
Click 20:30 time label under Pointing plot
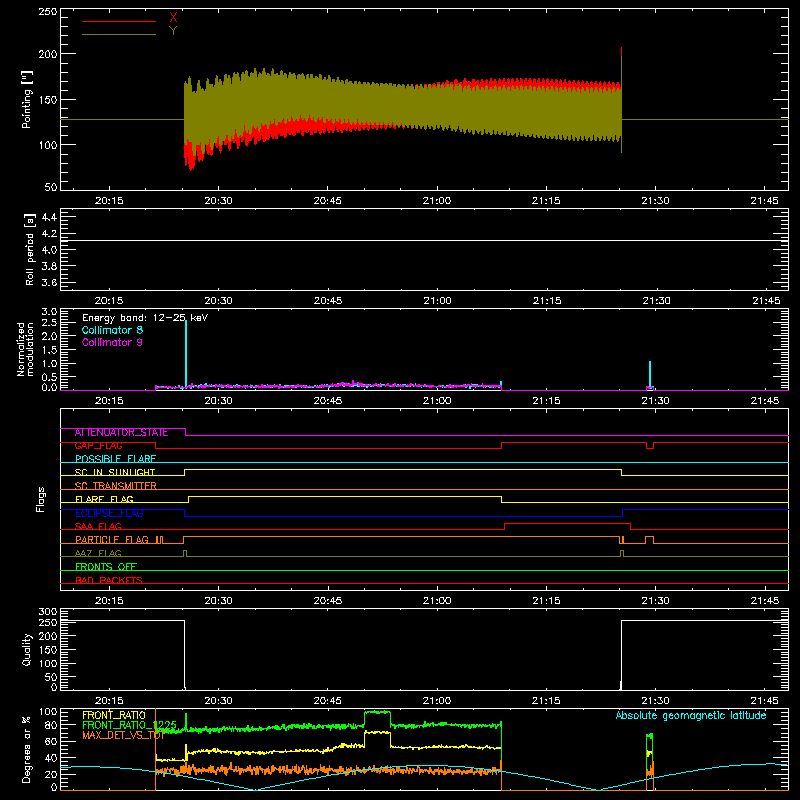pos(218,201)
